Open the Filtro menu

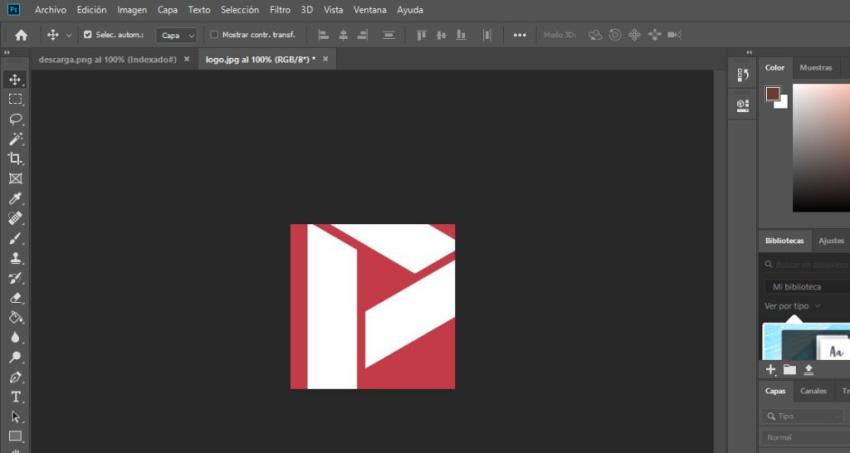click(x=280, y=10)
